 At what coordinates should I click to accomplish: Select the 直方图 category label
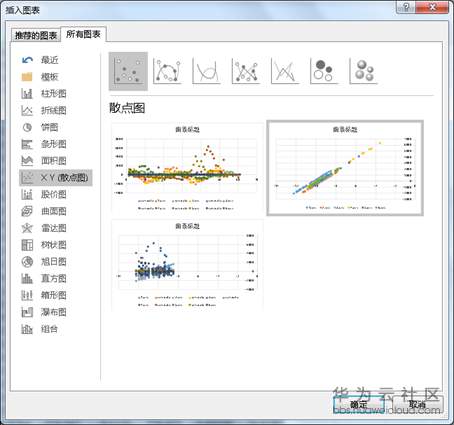(x=54, y=278)
